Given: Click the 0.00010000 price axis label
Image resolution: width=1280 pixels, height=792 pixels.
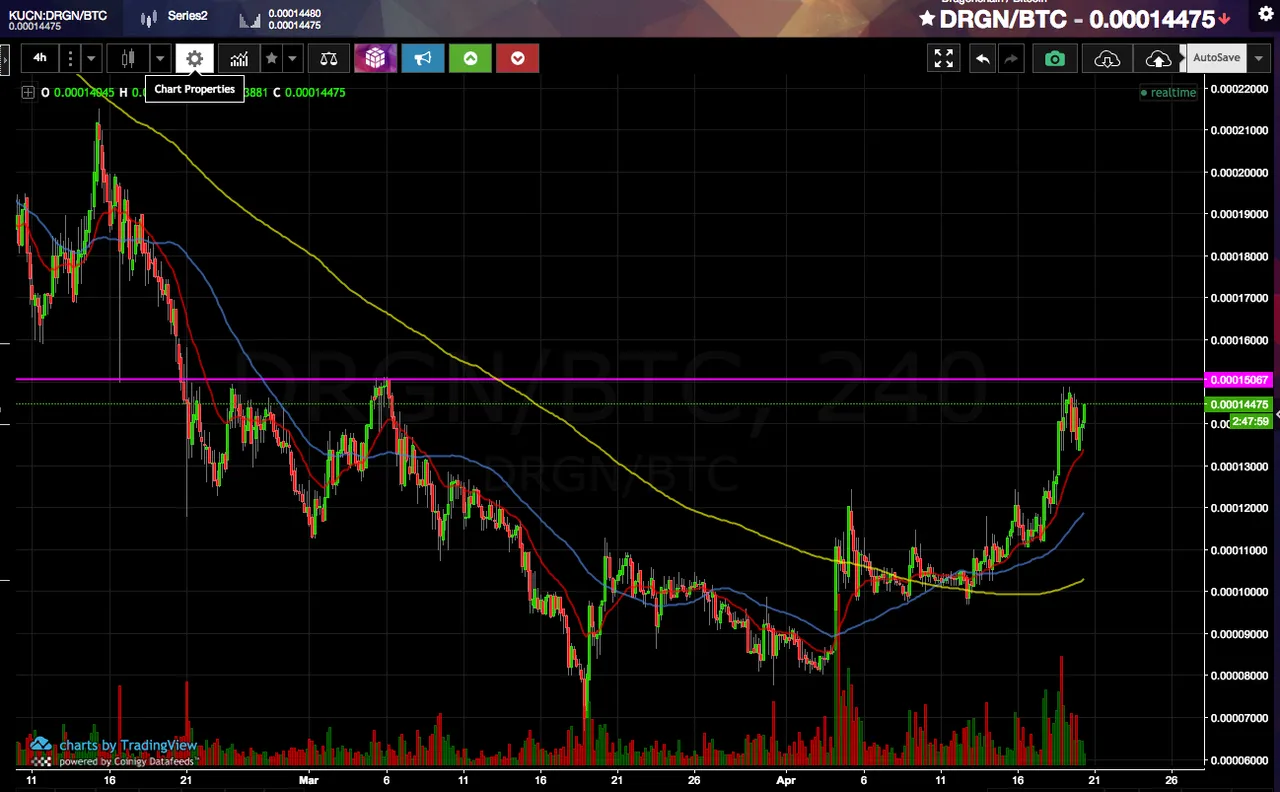Looking at the screenshot, I should 1240,592.
